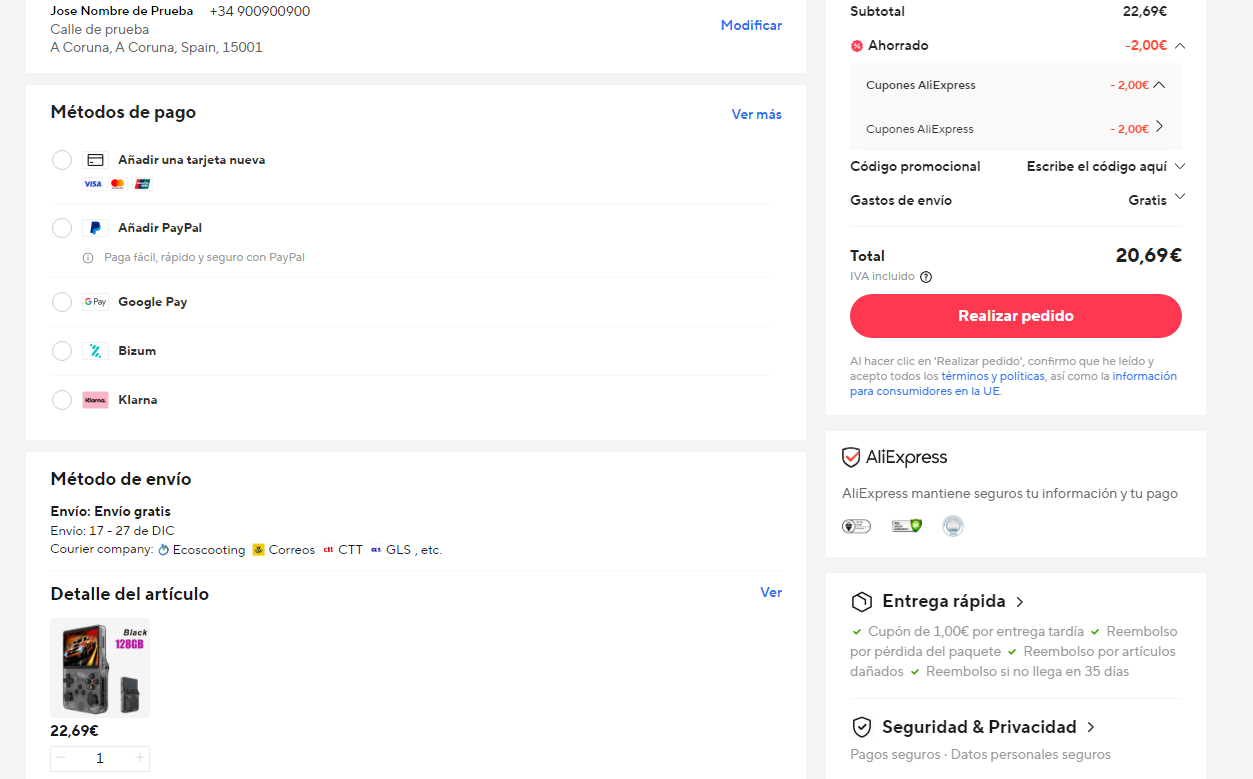The height and width of the screenshot is (779, 1253).
Task: Collapse the Ahorrado savings section
Action: coord(1180,45)
